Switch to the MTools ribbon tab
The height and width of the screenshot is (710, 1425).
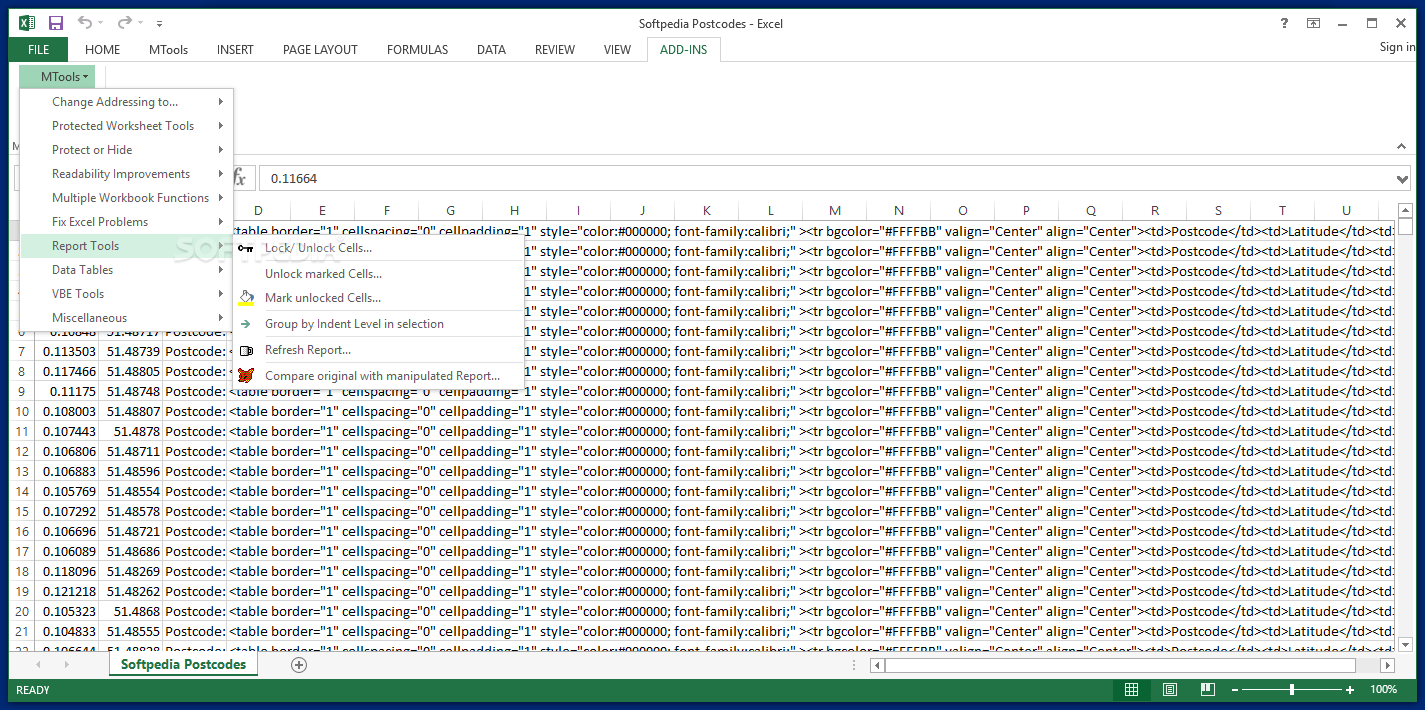click(168, 49)
